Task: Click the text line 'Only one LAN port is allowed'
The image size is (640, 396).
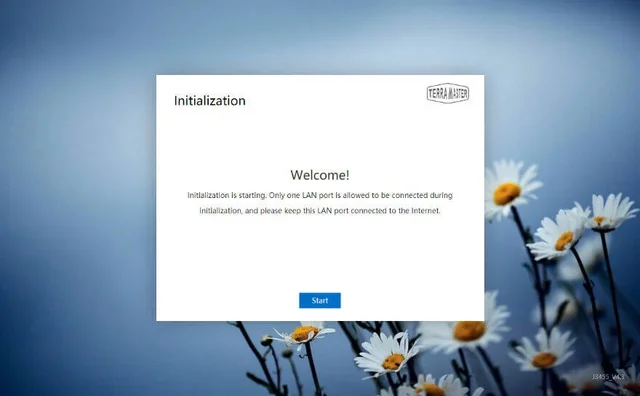Action: point(320,196)
